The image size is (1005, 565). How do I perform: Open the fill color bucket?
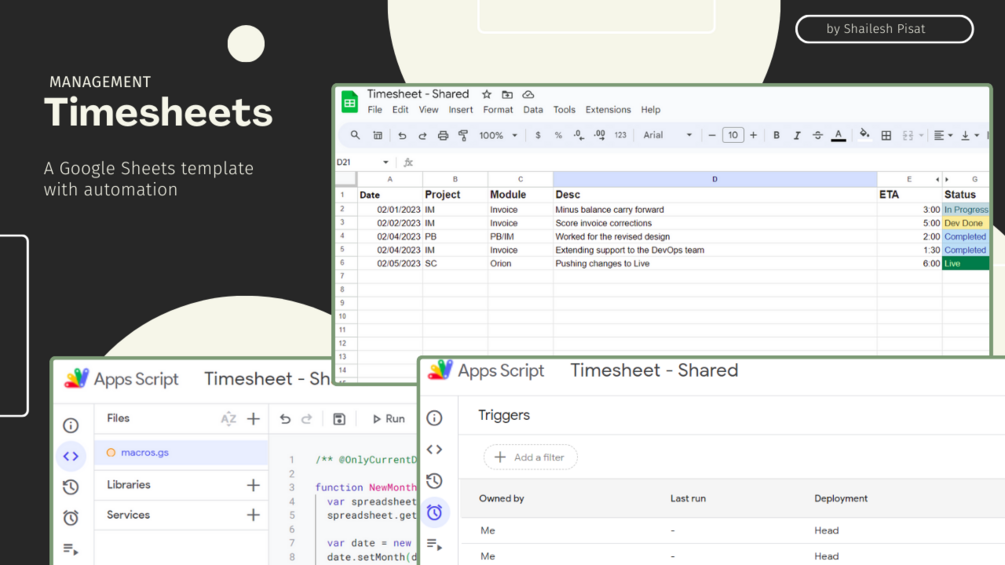[x=865, y=135]
